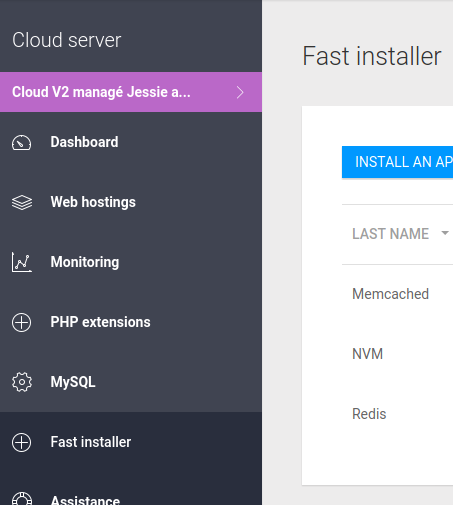453x505 pixels.
Task: Click the Monitoring chart icon
Action: (x=22, y=262)
